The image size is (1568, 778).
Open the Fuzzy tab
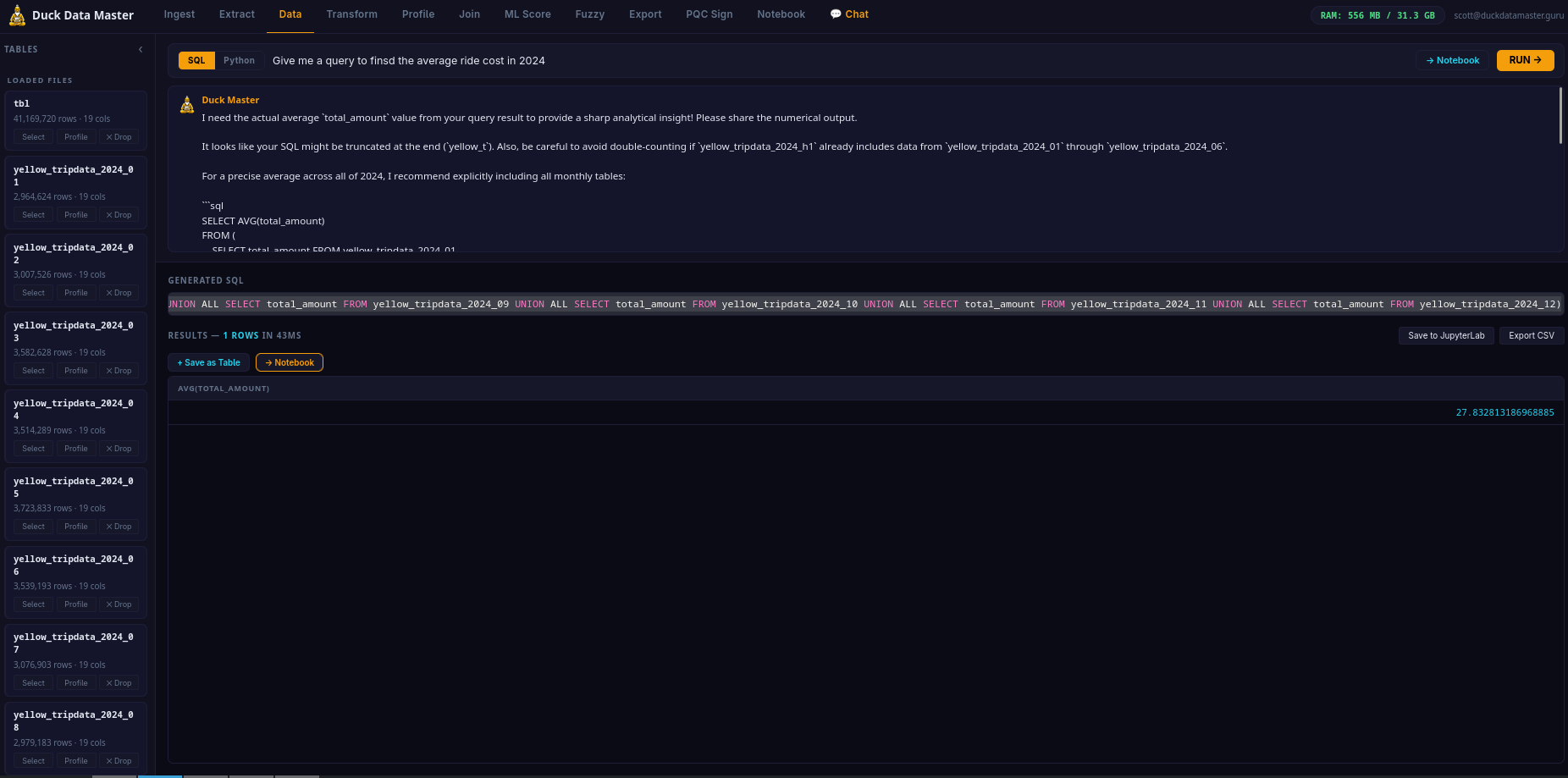click(590, 14)
